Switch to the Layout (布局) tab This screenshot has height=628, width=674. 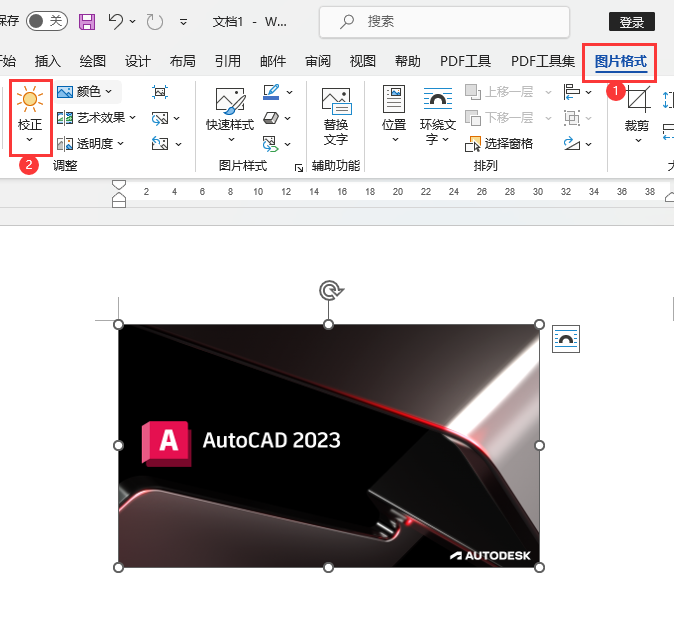[x=183, y=61]
